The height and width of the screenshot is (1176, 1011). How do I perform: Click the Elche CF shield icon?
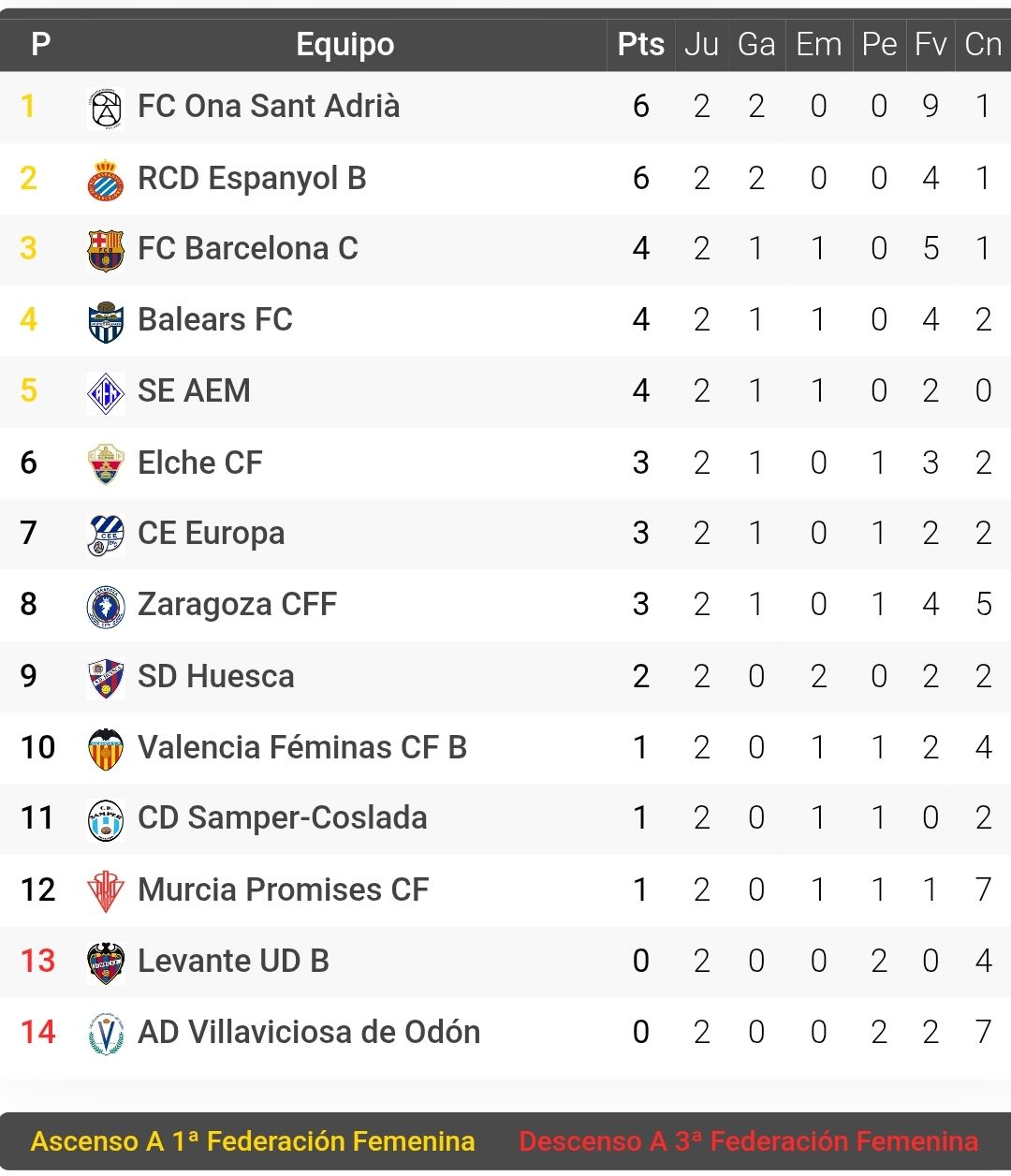point(105,463)
